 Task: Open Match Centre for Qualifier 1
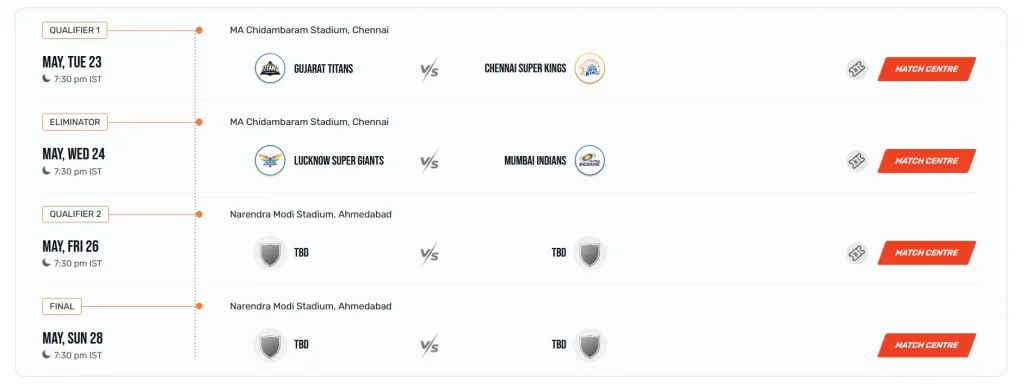(927, 69)
